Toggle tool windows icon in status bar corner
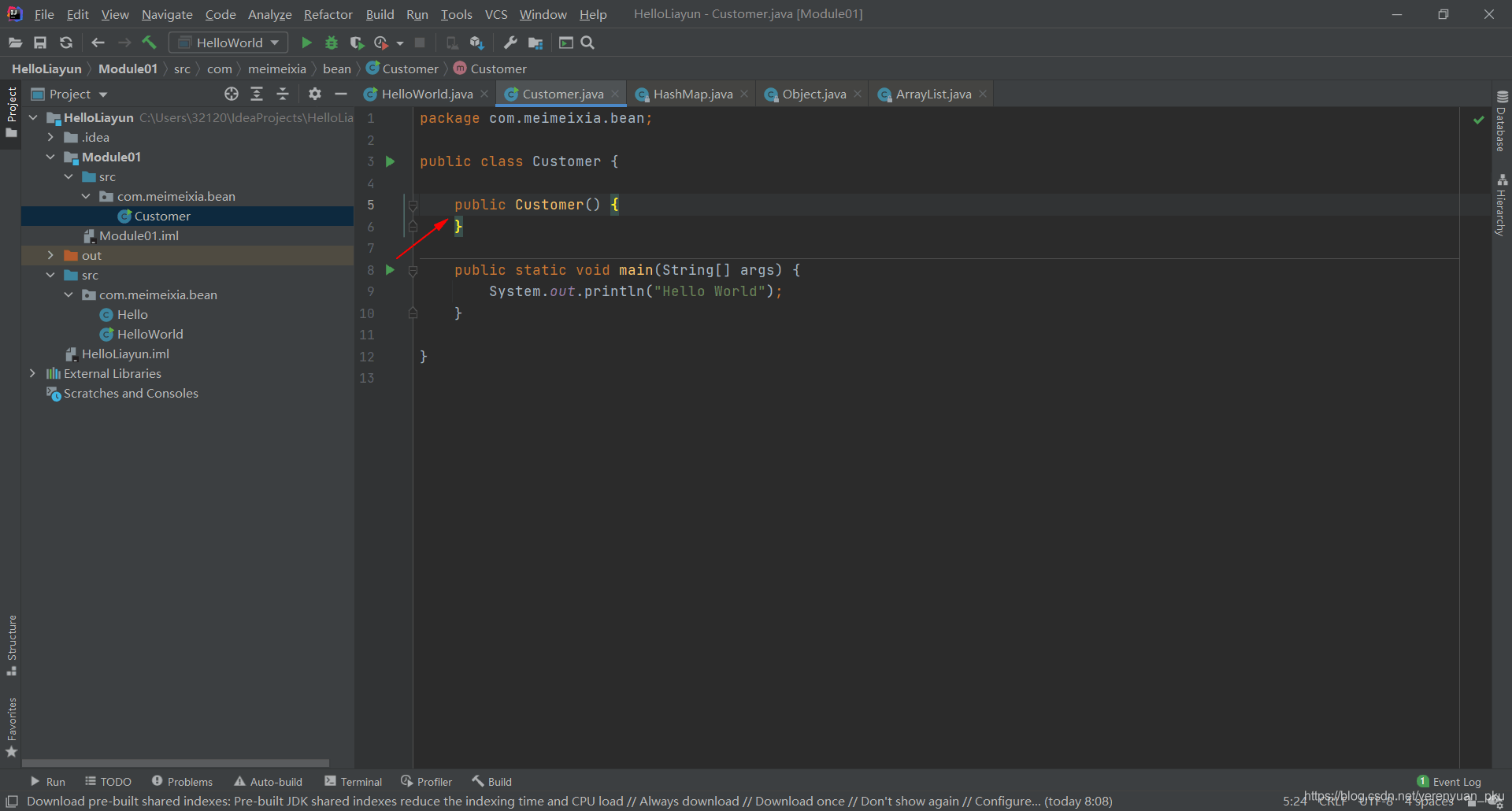 [x=12, y=801]
